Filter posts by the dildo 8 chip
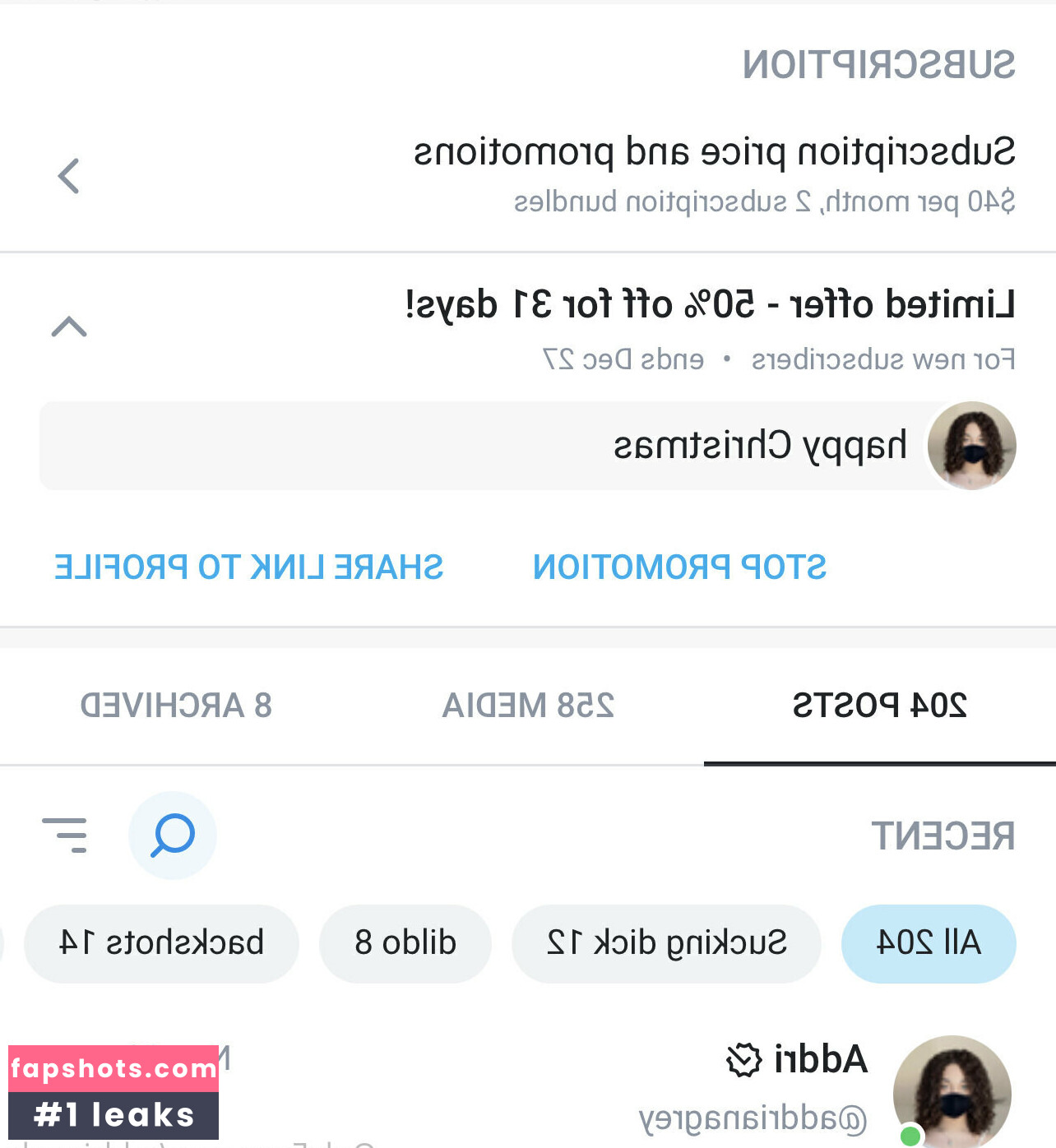This screenshot has height=1148, width=1056. (405, 942)
